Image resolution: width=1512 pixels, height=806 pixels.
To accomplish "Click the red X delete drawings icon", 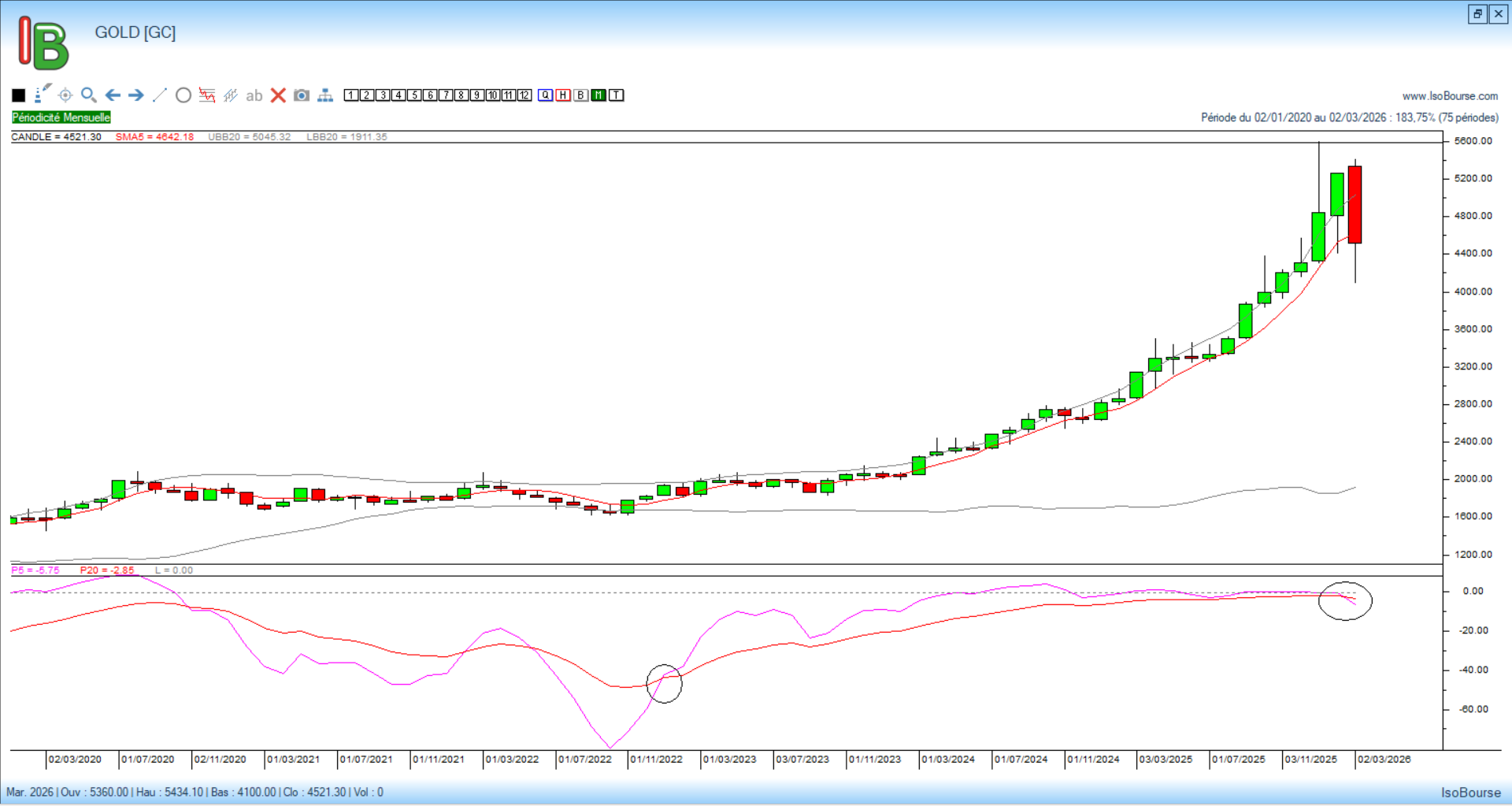I will [x=278, y=95].
